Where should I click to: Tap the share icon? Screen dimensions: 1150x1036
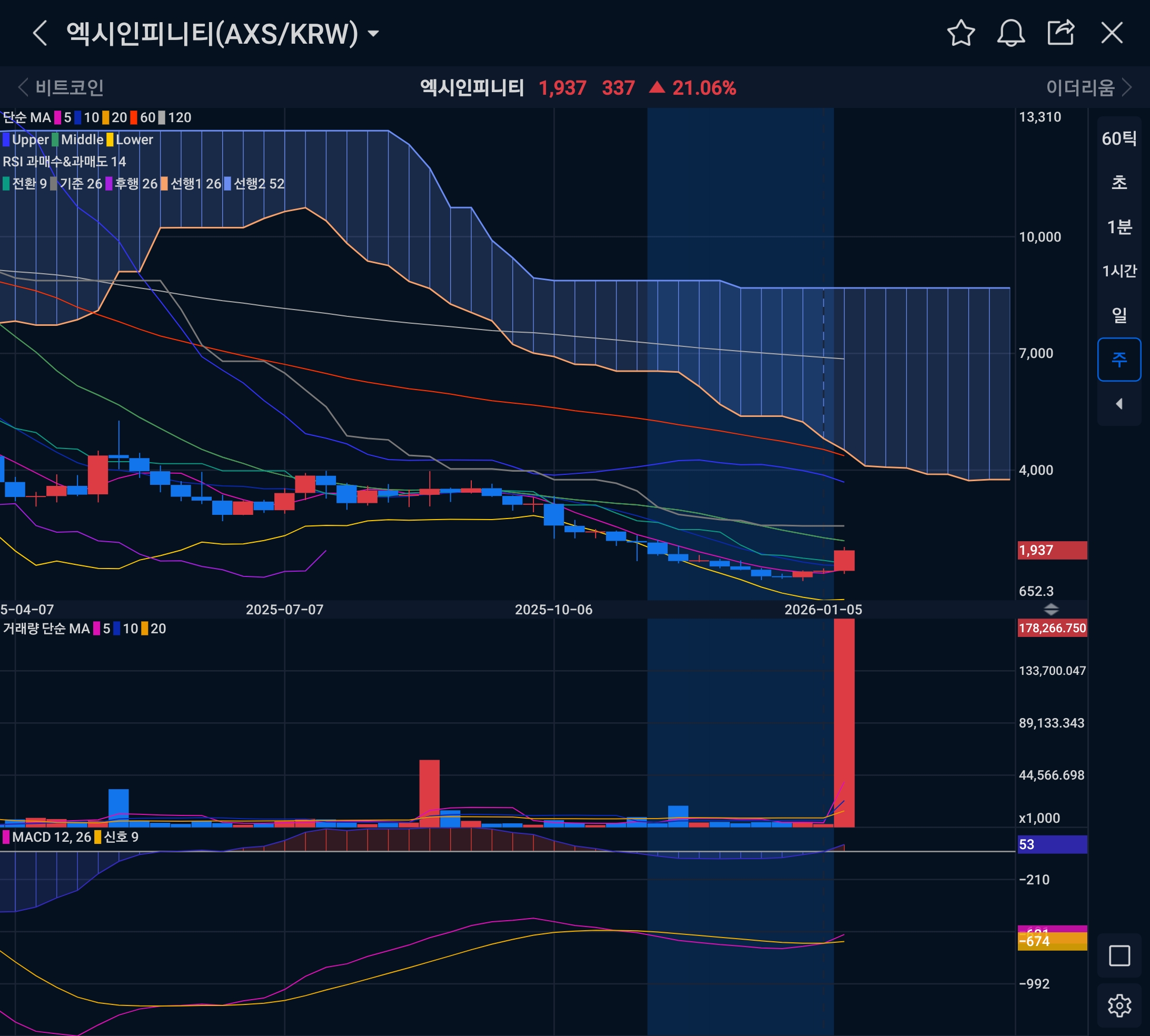pyautogui.click(x=1060, y=33)
